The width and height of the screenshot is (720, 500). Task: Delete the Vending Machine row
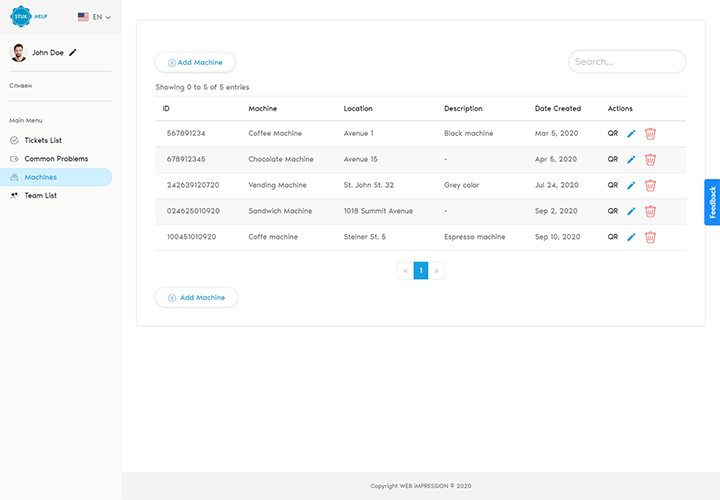(650, 185)
